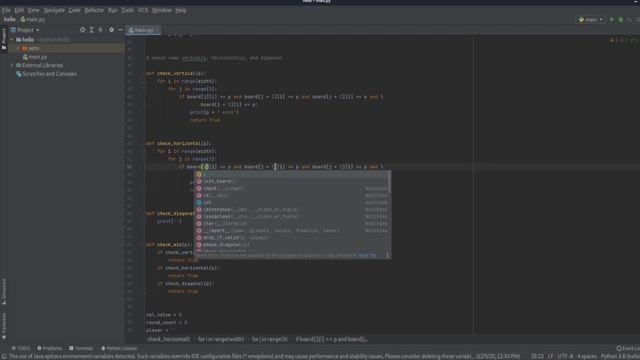The height and width of the screenshot is (360, 640).
Task: Open the File menu
Action: tap(7, 10)
